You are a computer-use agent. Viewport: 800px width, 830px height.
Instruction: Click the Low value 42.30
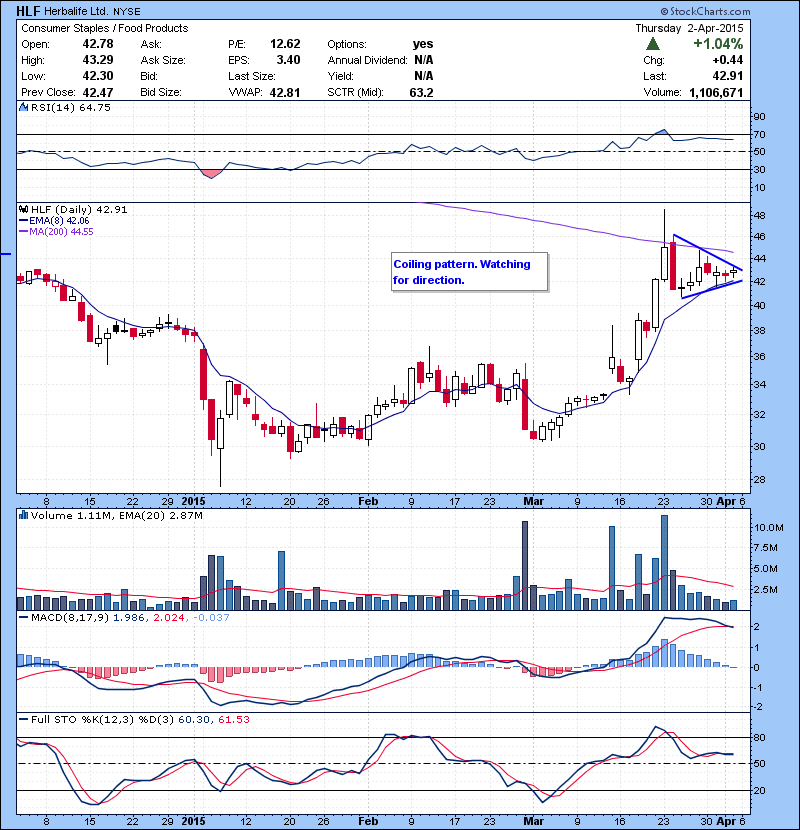click(x=98, y=76)
